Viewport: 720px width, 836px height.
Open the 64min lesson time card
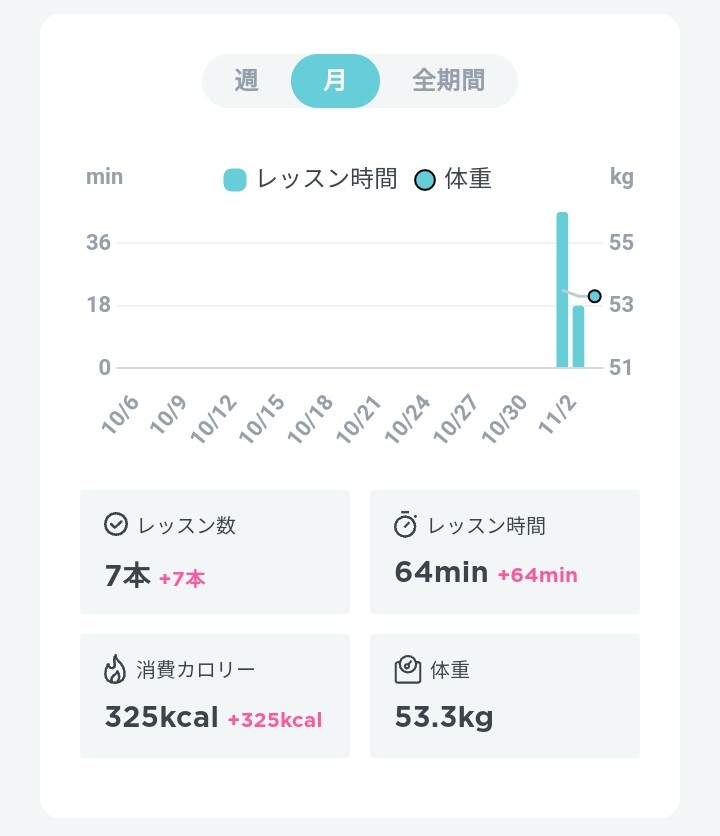505,552
